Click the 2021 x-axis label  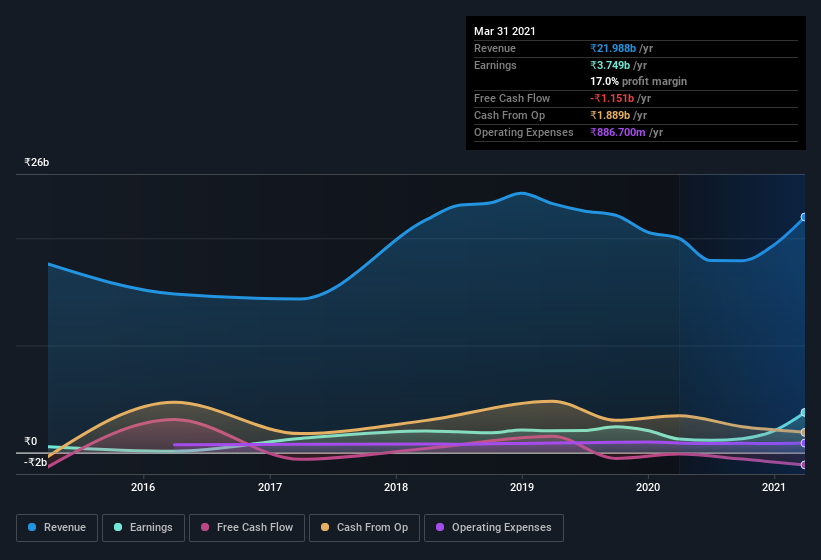coord(774,487)
